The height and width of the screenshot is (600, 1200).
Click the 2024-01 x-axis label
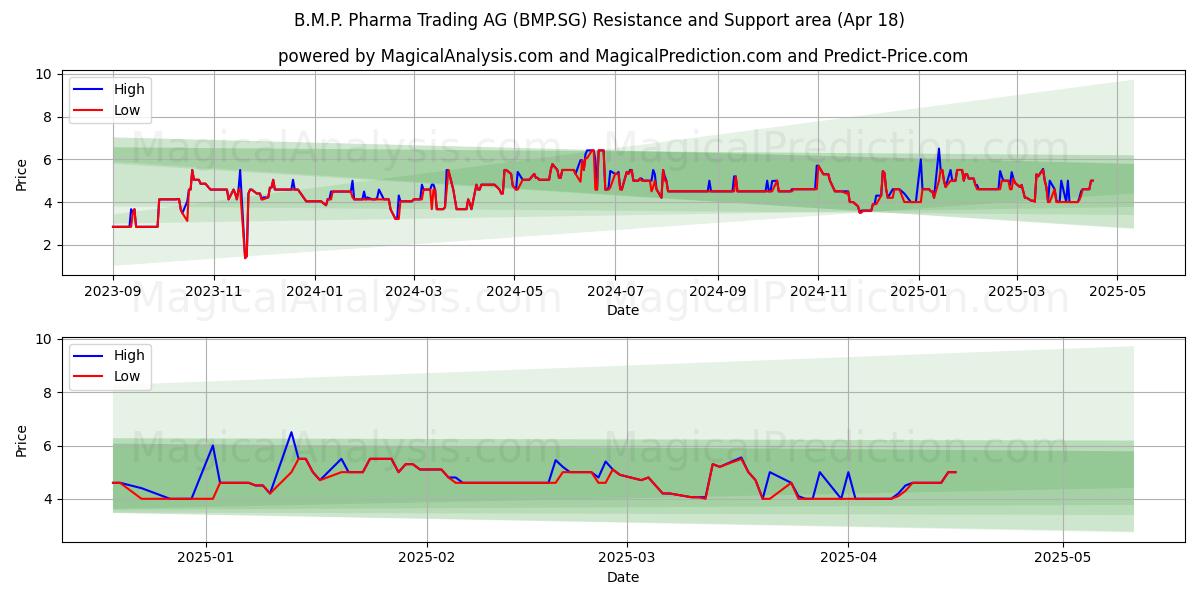point(315,291)
